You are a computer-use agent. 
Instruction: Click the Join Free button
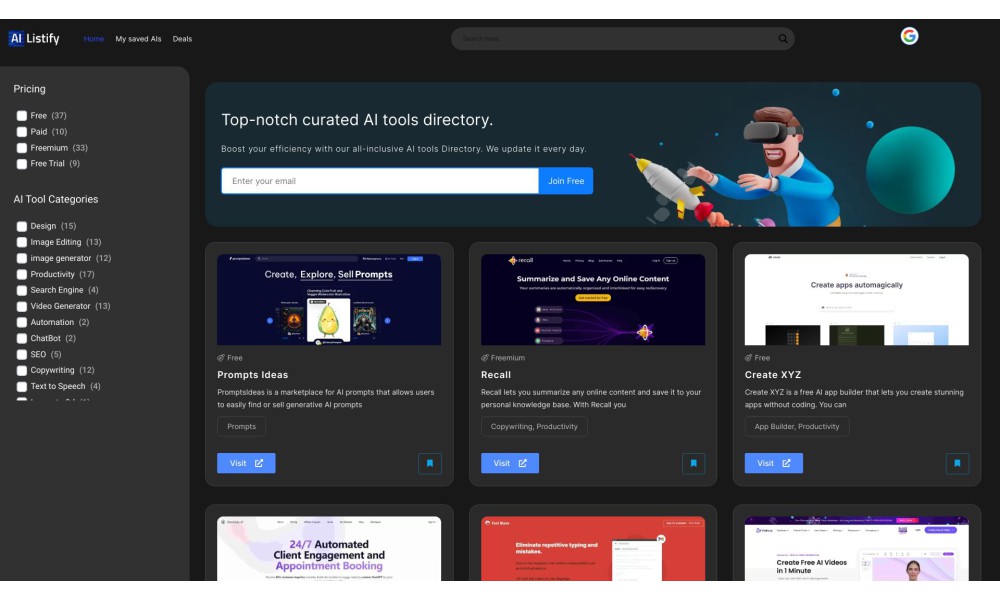click(x=566, y=181)
